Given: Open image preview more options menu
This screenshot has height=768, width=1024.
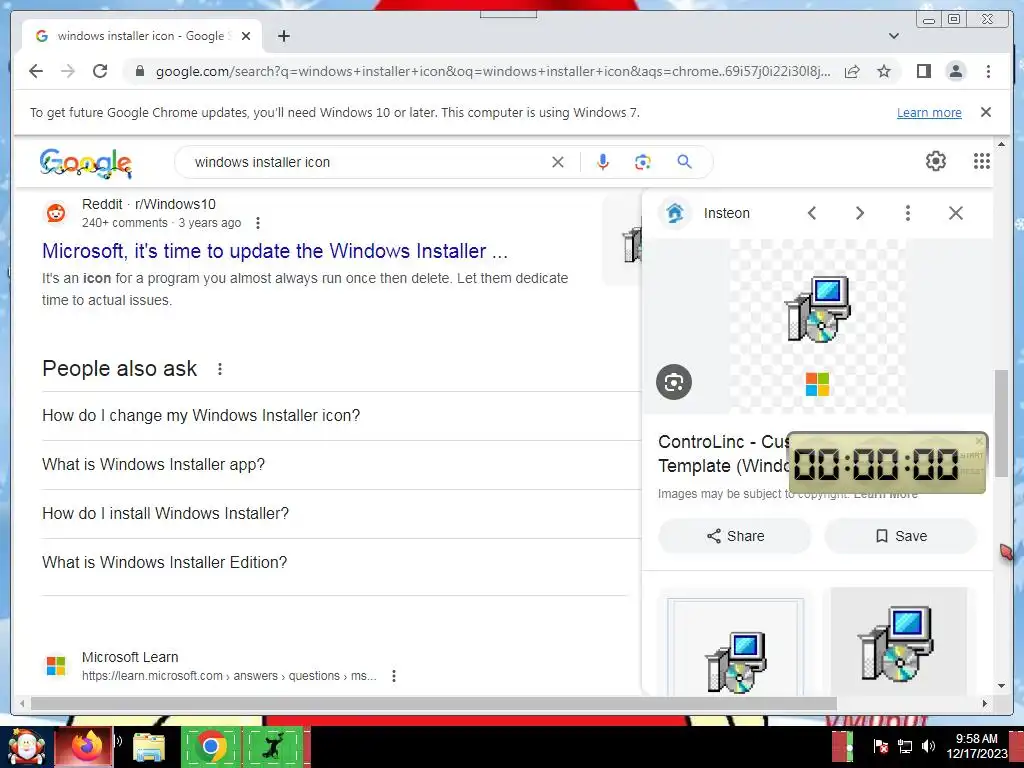Looking at the screenshot, I should tap(907, 213).
